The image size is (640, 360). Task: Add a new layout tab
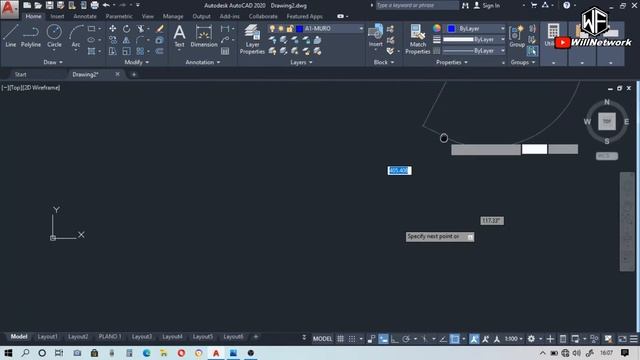point(256,337)
